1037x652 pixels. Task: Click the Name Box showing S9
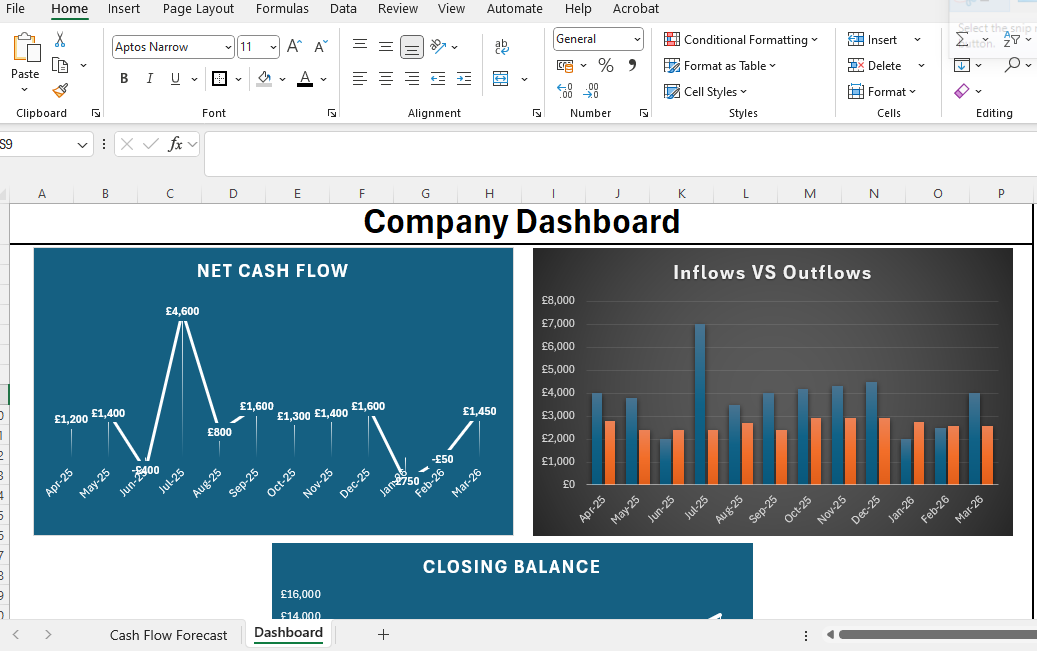[44, 144]
